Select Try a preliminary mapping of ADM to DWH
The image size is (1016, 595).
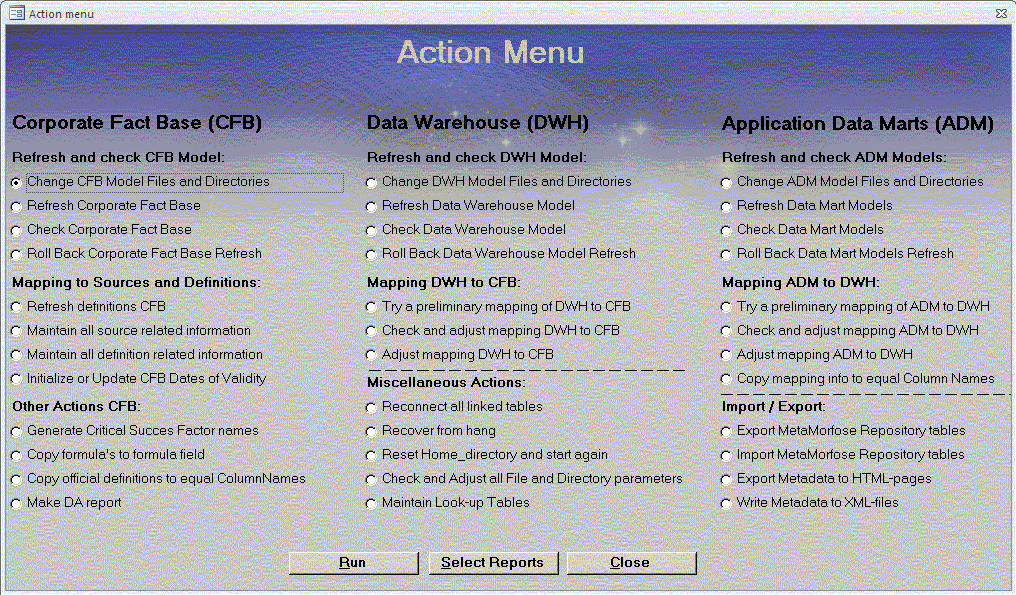(x=726, y=307)
